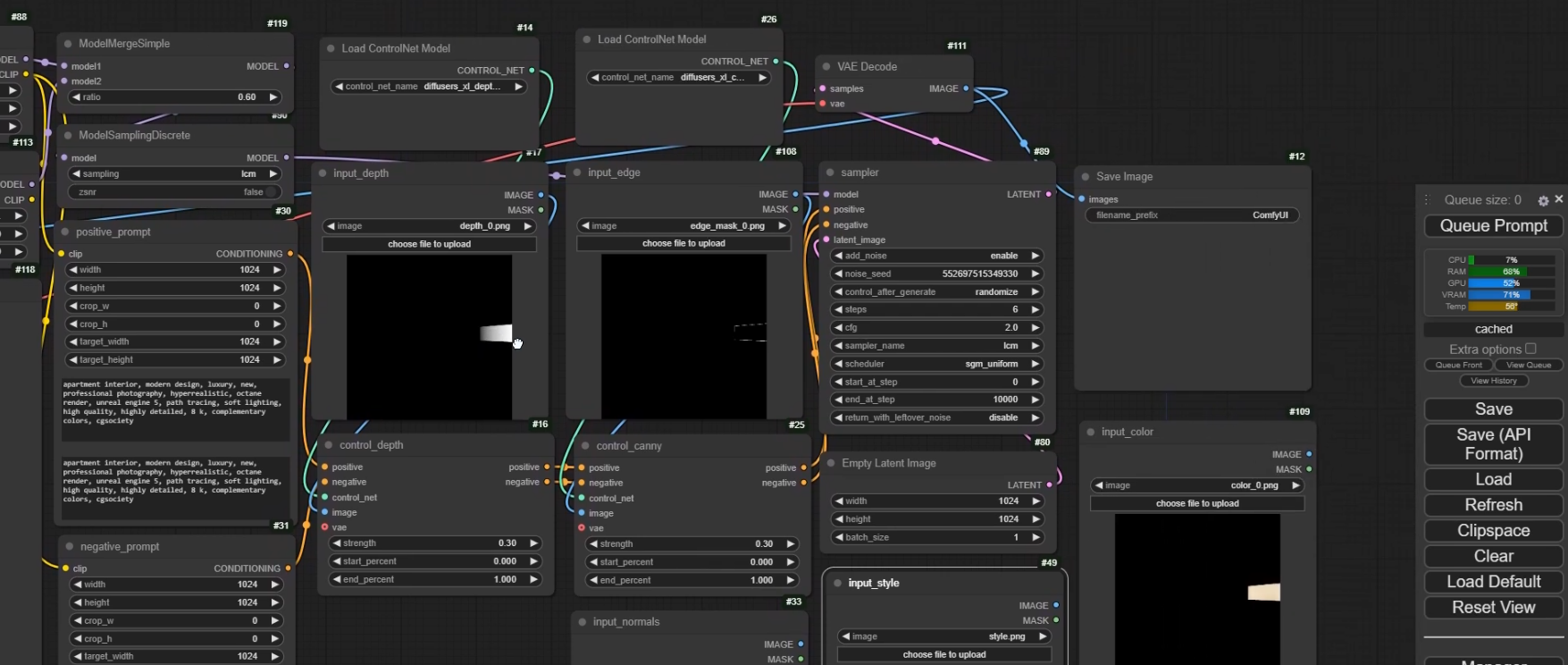
Task: Collapse the input_normals node dot
Action: pyautogui.click(x=583, y=622)
